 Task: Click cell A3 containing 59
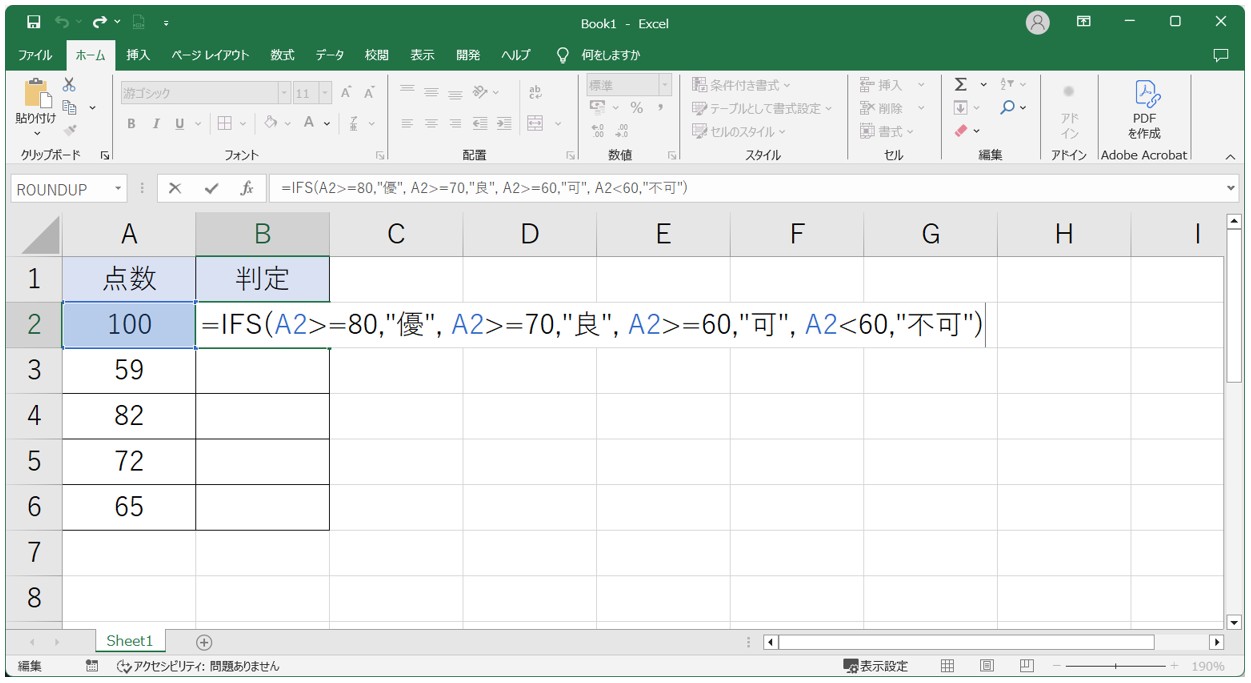pyautogui.click(x=129, y=370)
